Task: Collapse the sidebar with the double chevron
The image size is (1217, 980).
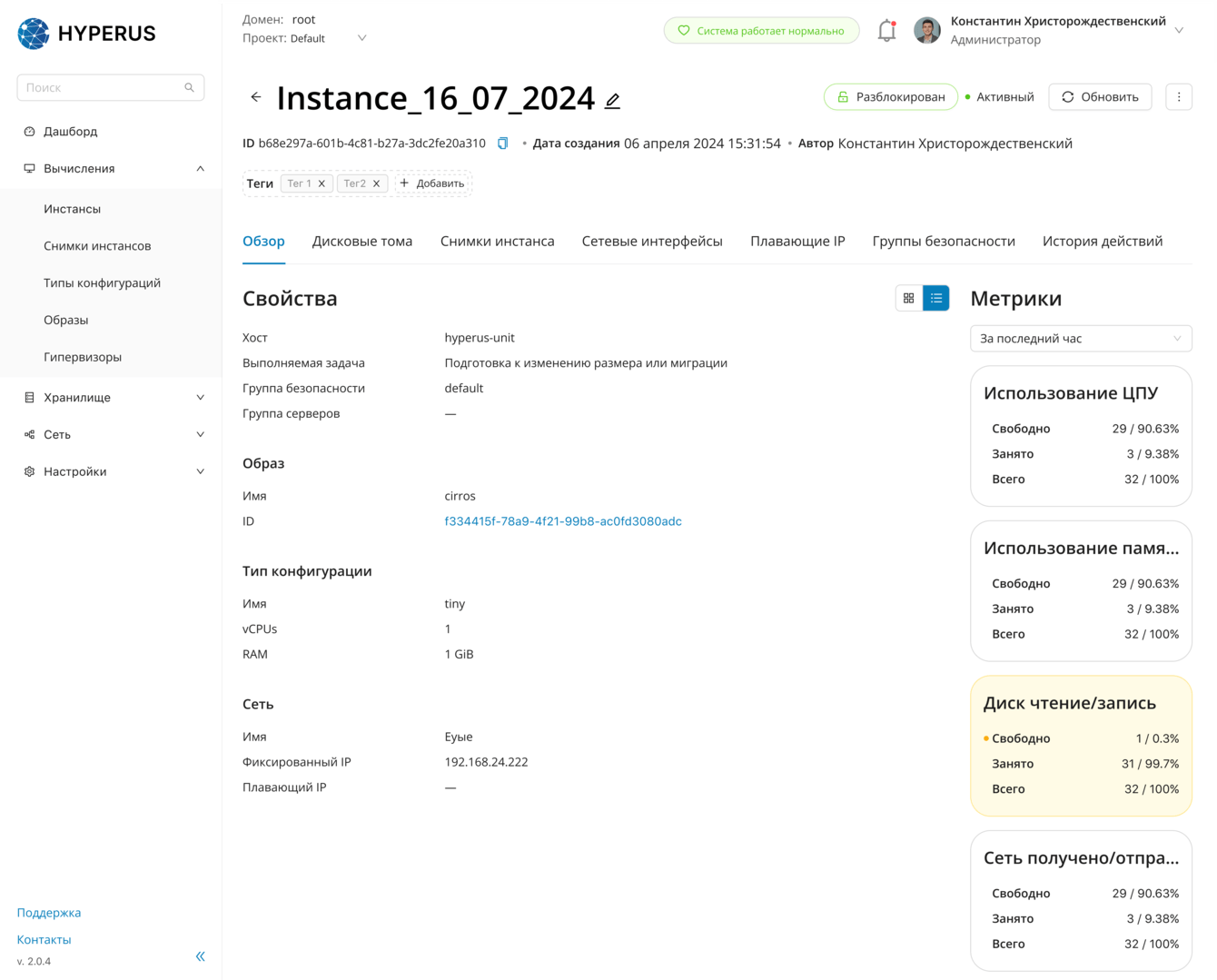Action: [x=201, y=955]
